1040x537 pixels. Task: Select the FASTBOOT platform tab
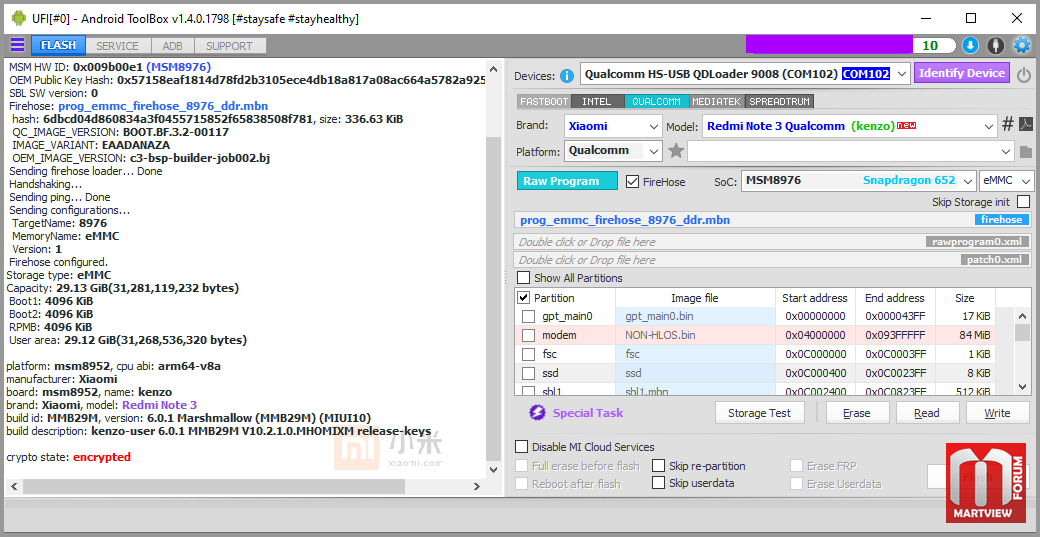544,101
